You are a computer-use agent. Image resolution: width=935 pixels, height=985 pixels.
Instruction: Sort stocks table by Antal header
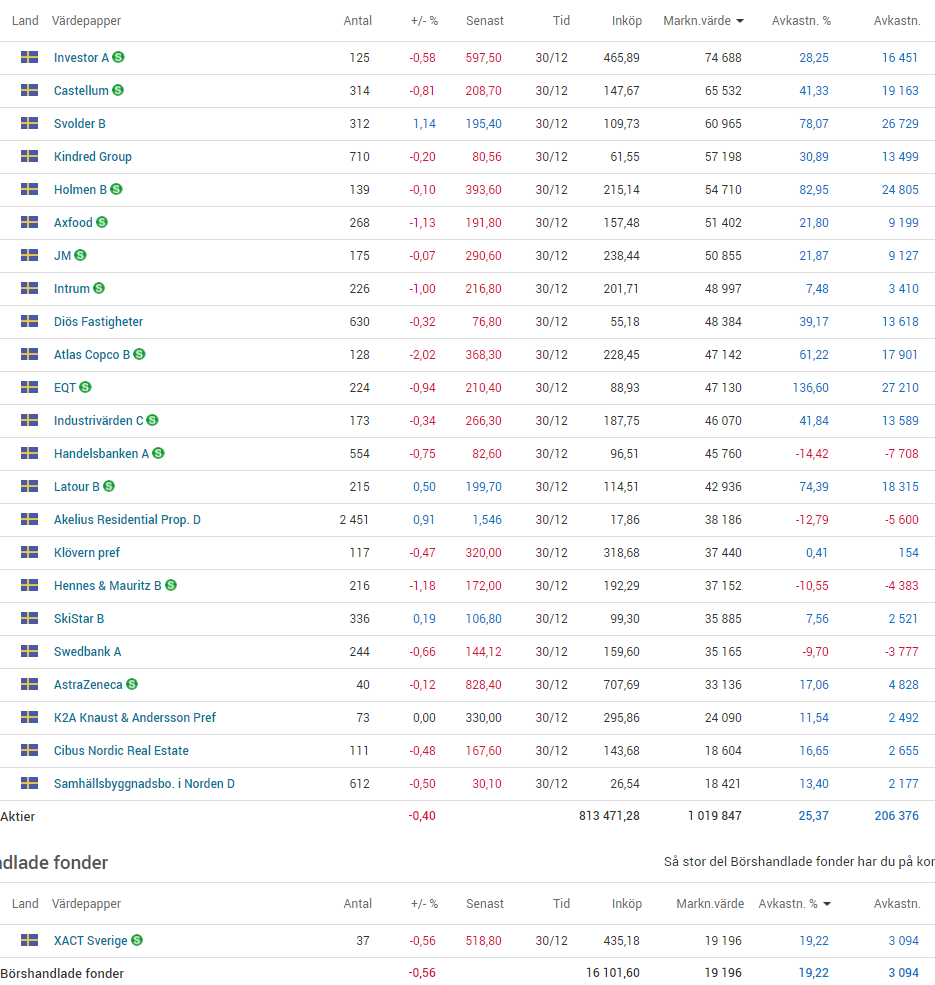click(358, 21)
